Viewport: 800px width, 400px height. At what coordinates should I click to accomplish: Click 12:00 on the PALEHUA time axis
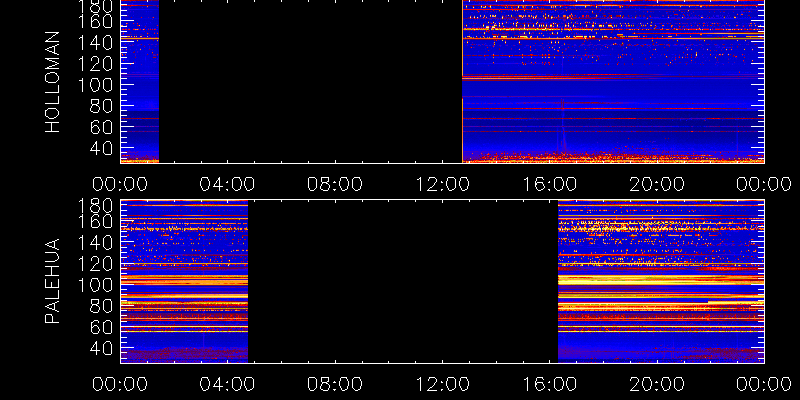pos(442,384)
